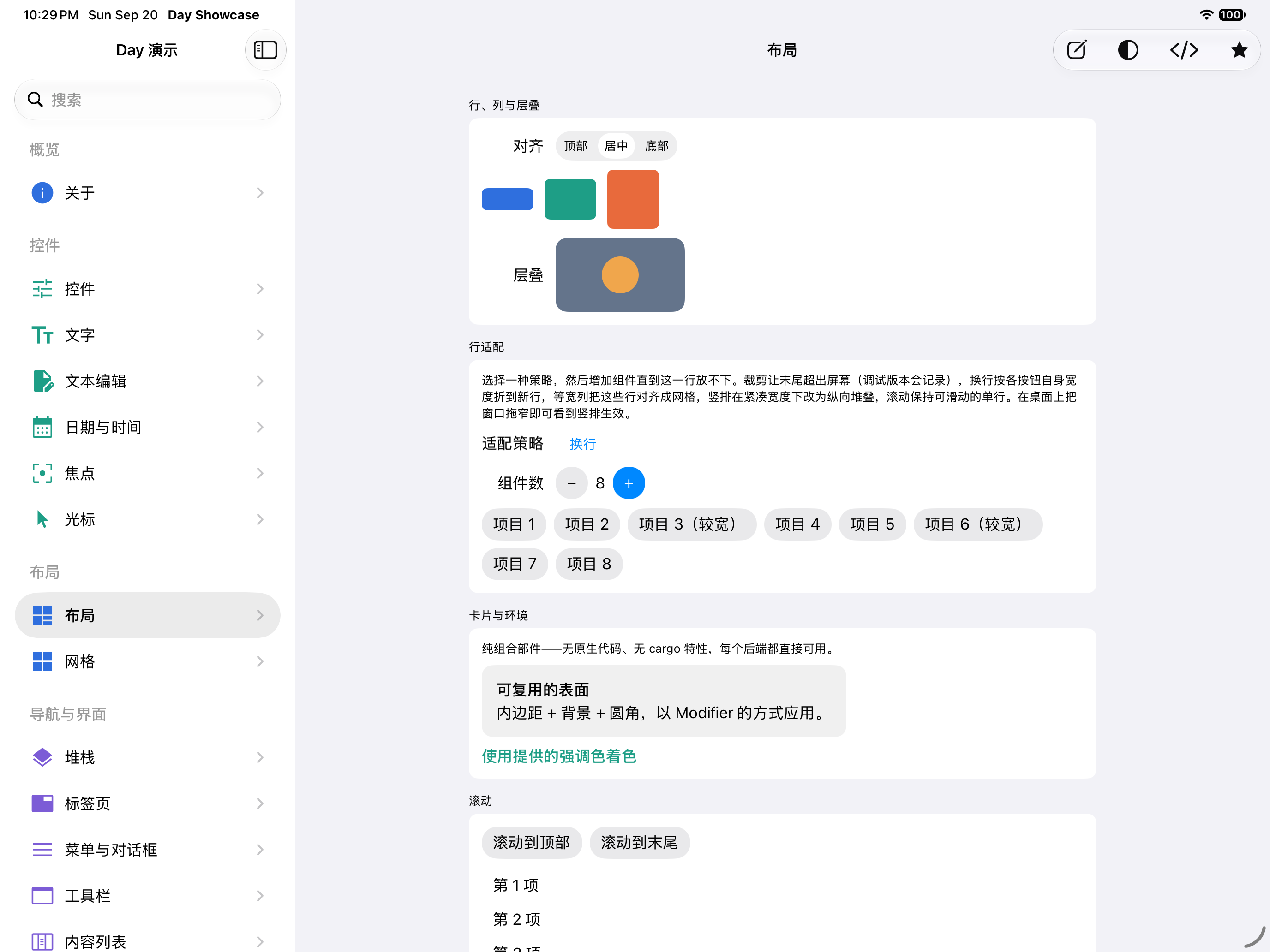Toggle the dark/light contrast icon

(x=1127, y=50)
